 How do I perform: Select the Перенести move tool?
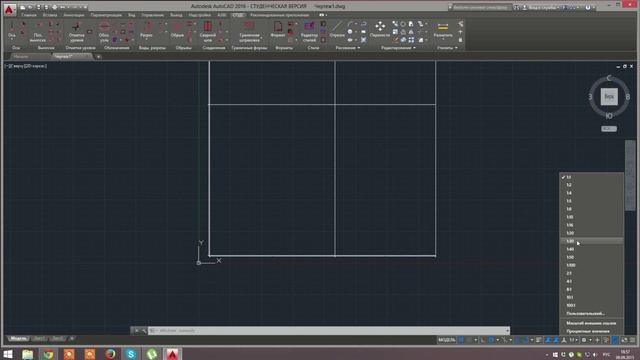click(x=380, y=30)
